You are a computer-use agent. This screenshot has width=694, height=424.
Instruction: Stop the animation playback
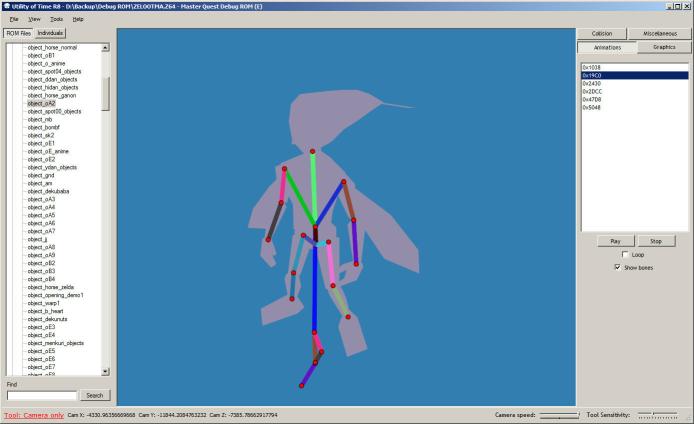656,241
